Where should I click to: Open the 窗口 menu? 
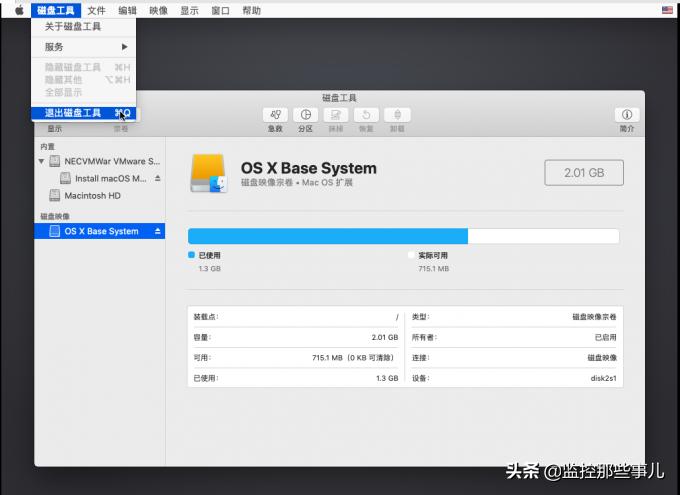(x=220, y=10)
